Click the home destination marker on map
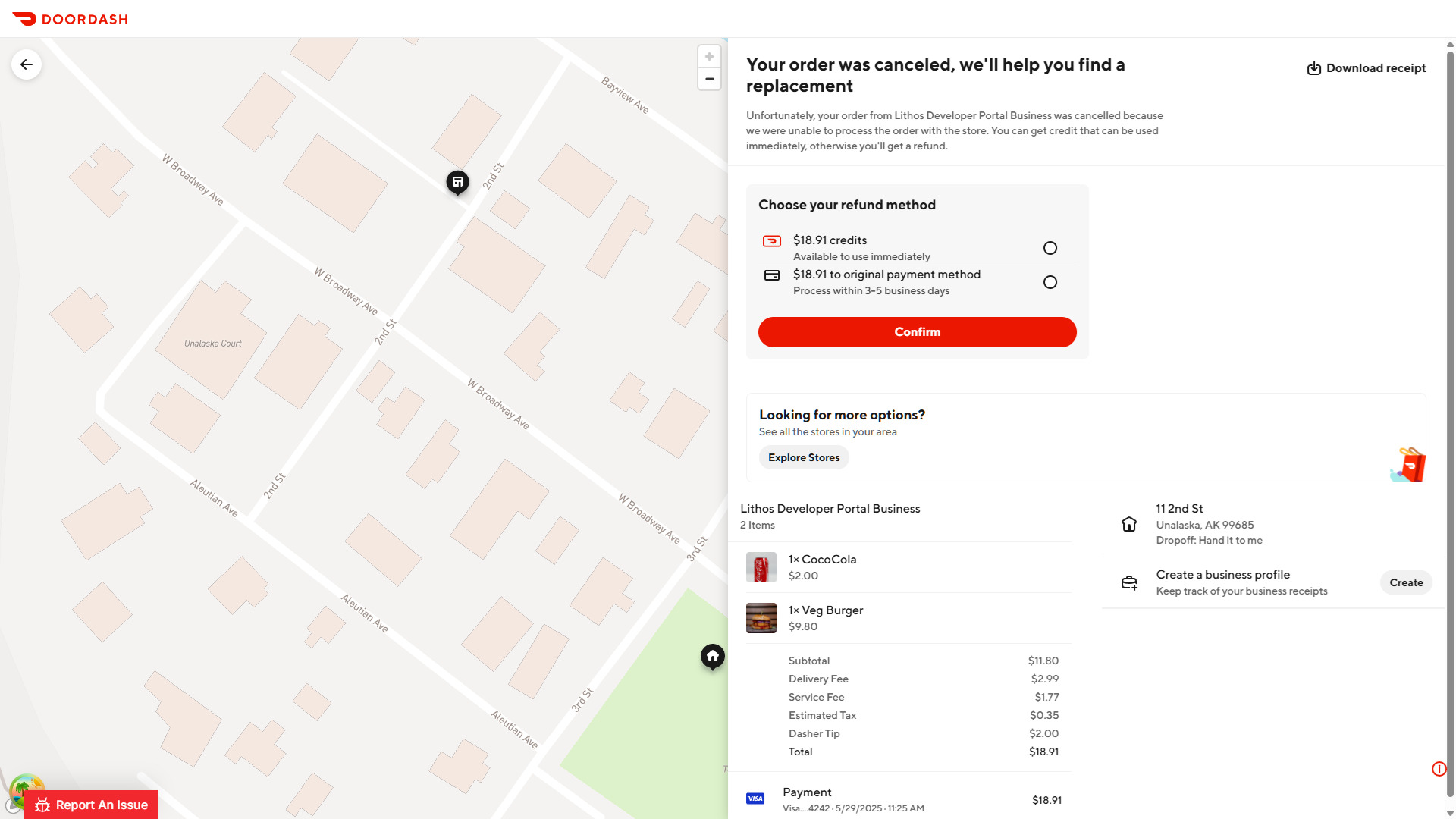The width and height of the screenshot is (1456, 819). (x=713, y=657)
